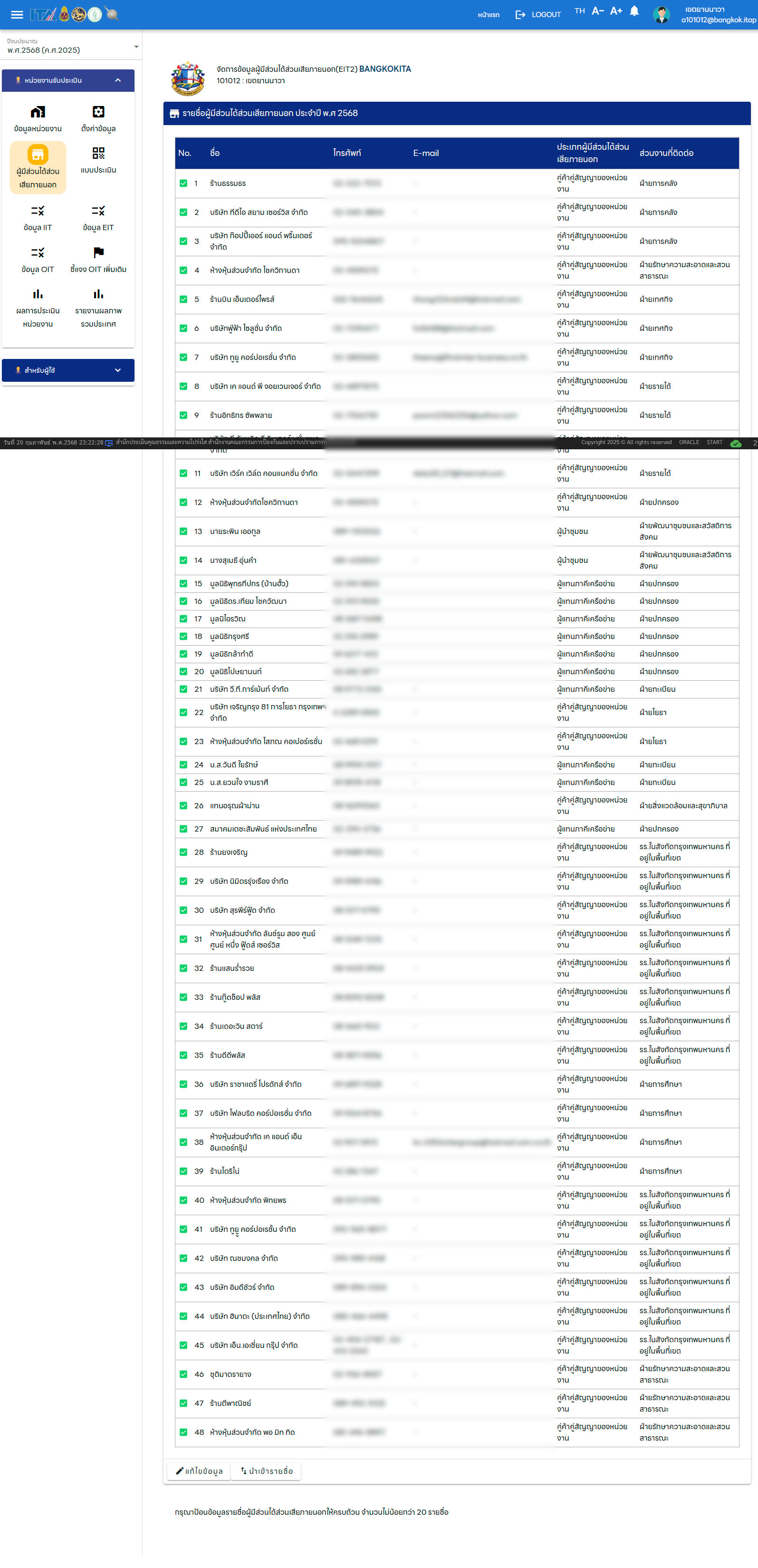Viewport: 758px width, 1568px height.
Task: Select ข้อมูล IIT menu item
Action: click(x=38, y=218)
